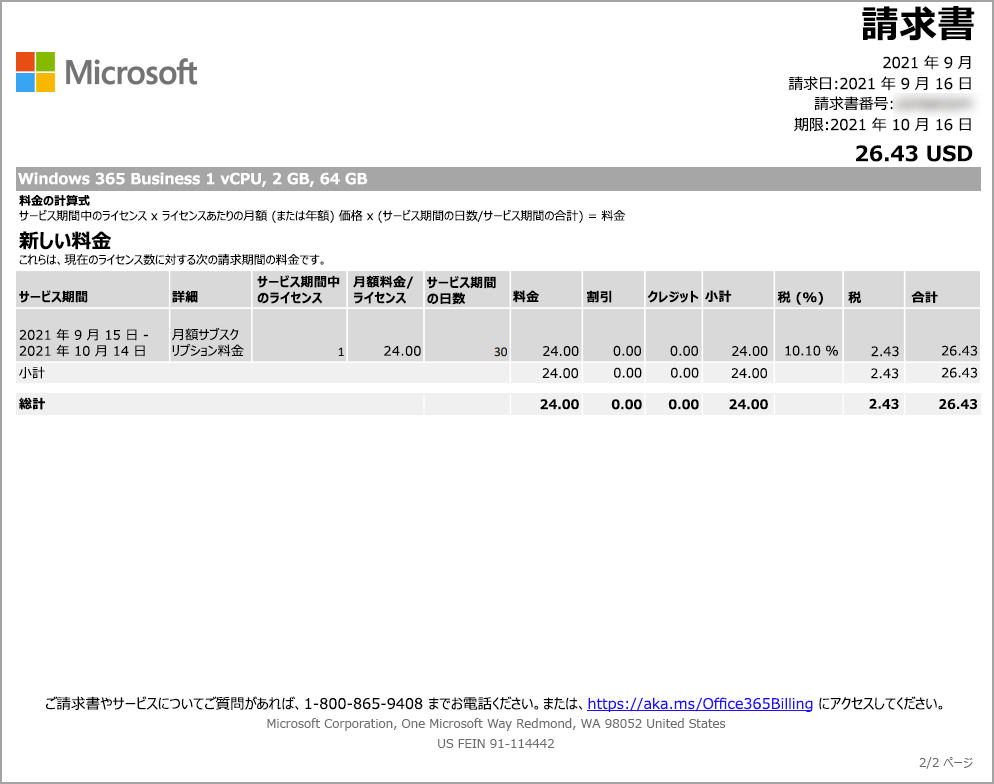Click the 請求書 title heading
Screen dimensions: 994x784
[917, 24]
